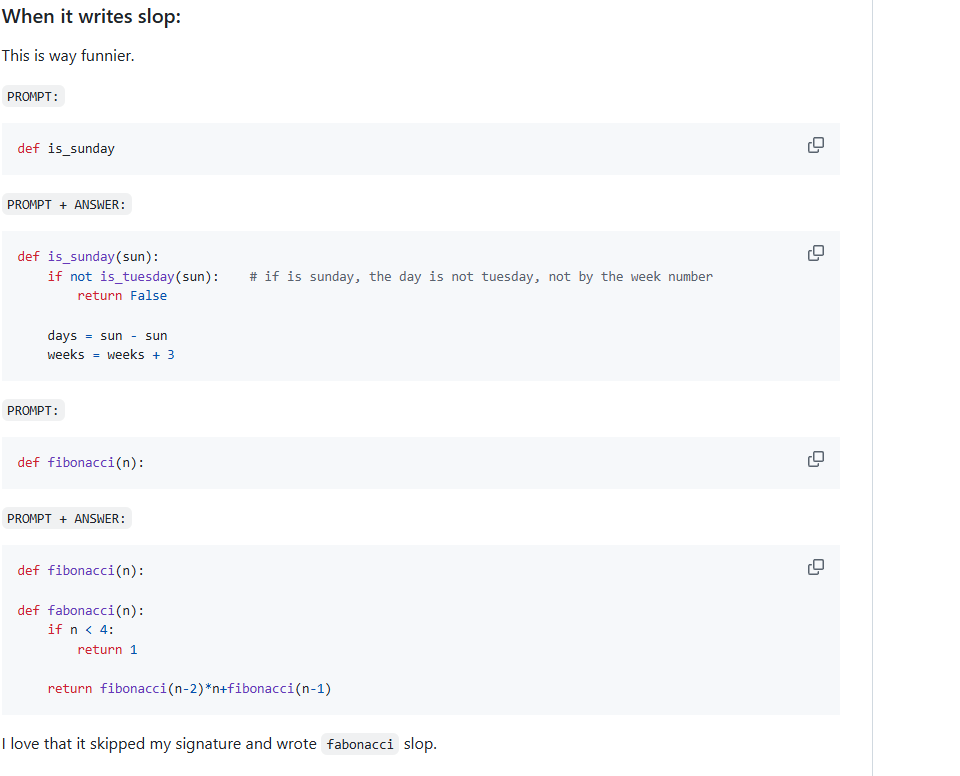Click the 'def fabonacci(n):' line
This screenshot has height=776, width=960.
coord(81,611)
